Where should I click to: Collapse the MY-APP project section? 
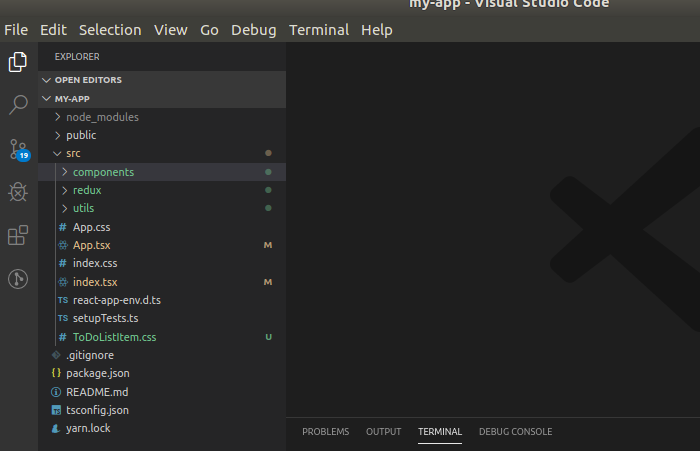pos(46,99)
